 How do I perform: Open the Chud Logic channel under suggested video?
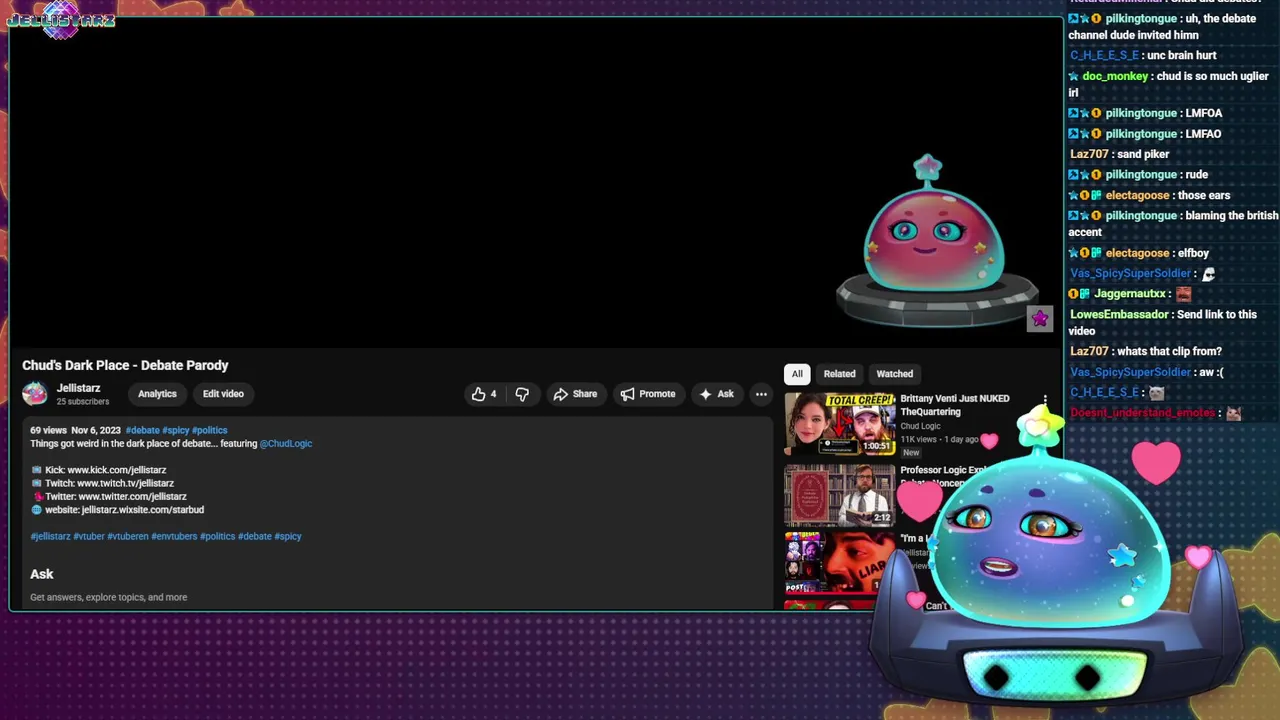920,426
